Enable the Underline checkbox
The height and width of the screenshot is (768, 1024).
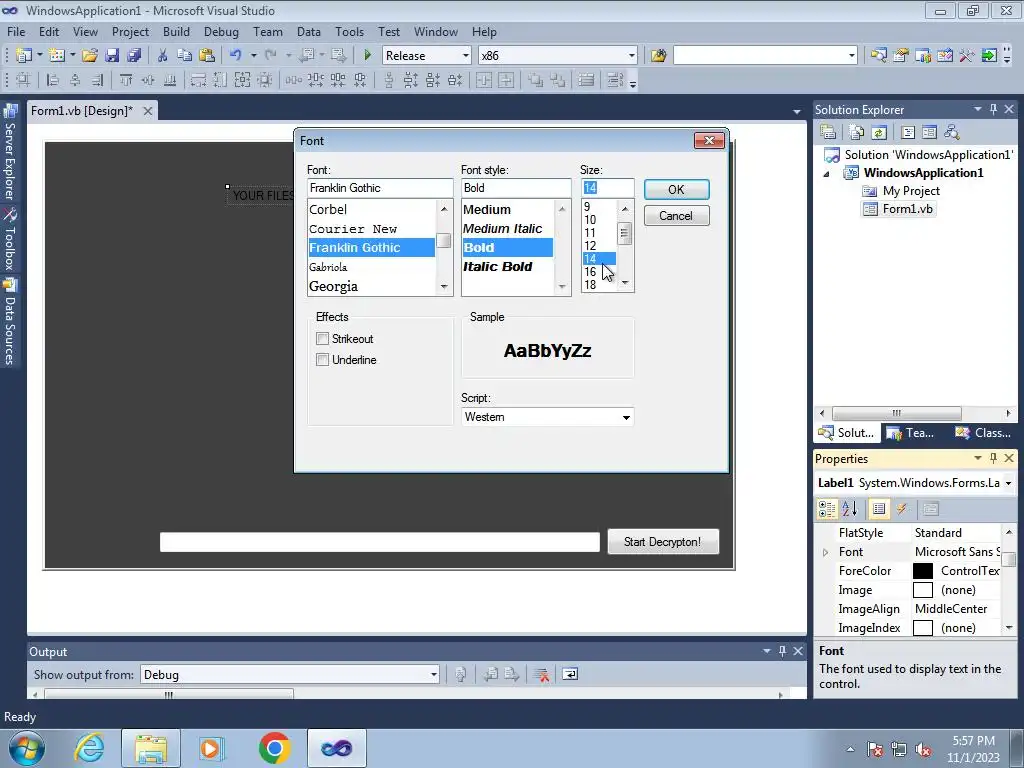[x=322, y=360]
